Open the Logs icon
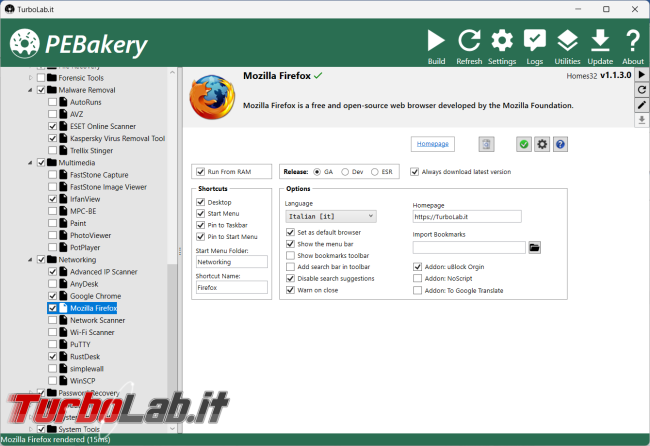 535,41
